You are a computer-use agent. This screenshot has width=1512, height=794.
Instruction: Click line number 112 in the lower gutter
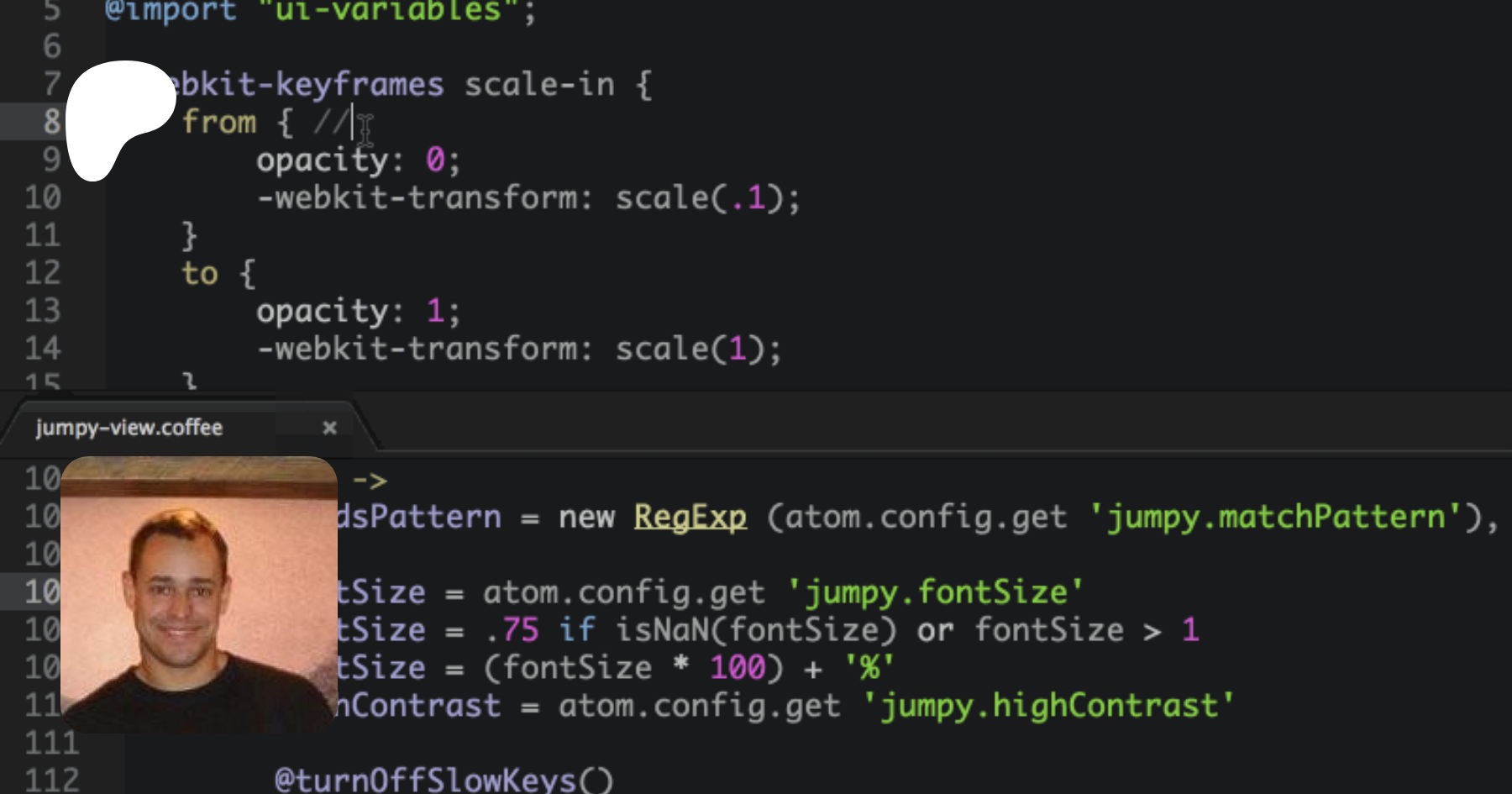(x=51, y=780)
